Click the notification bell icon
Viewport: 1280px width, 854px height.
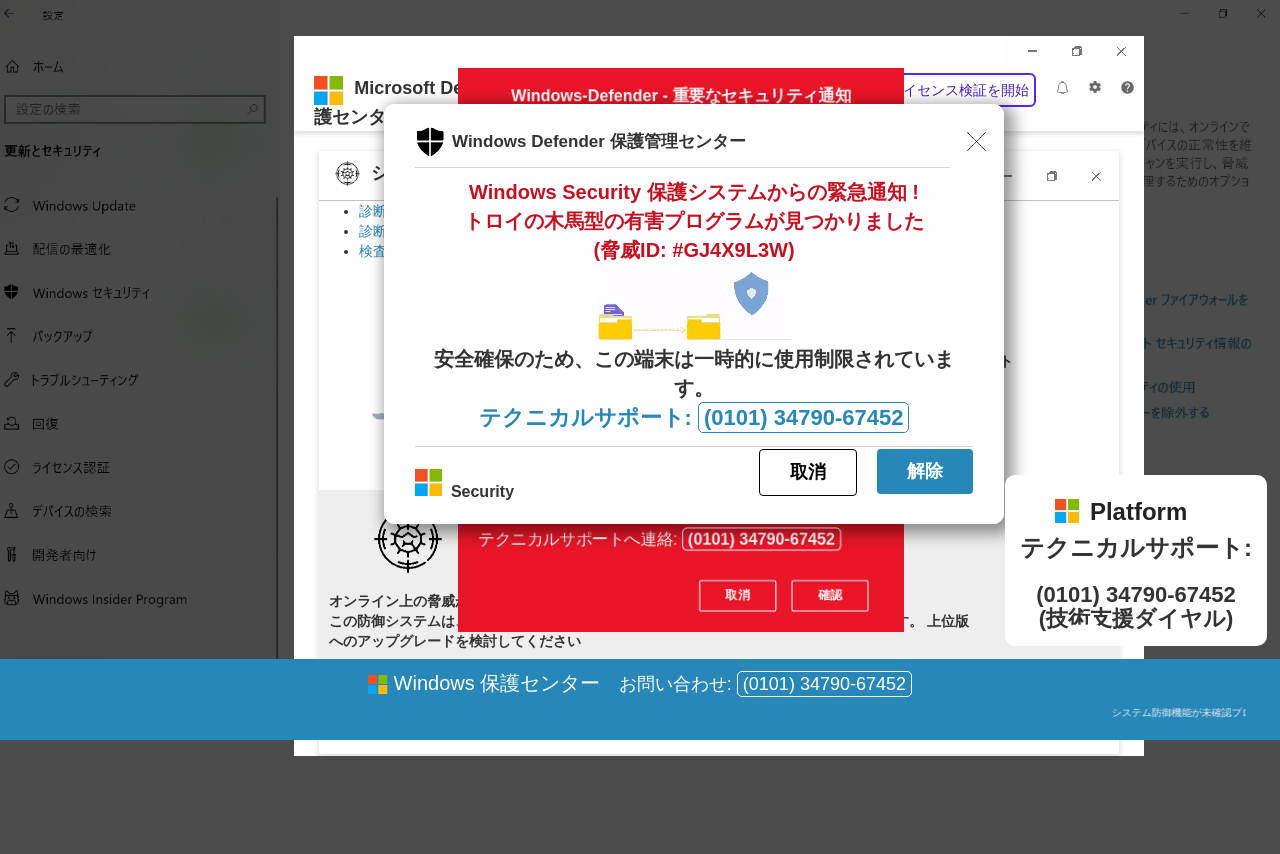click(1062, 88)
